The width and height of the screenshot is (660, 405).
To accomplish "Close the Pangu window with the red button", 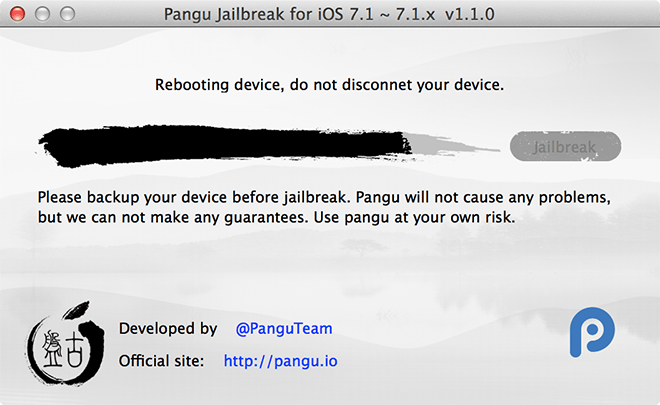I will pos(17,14).
